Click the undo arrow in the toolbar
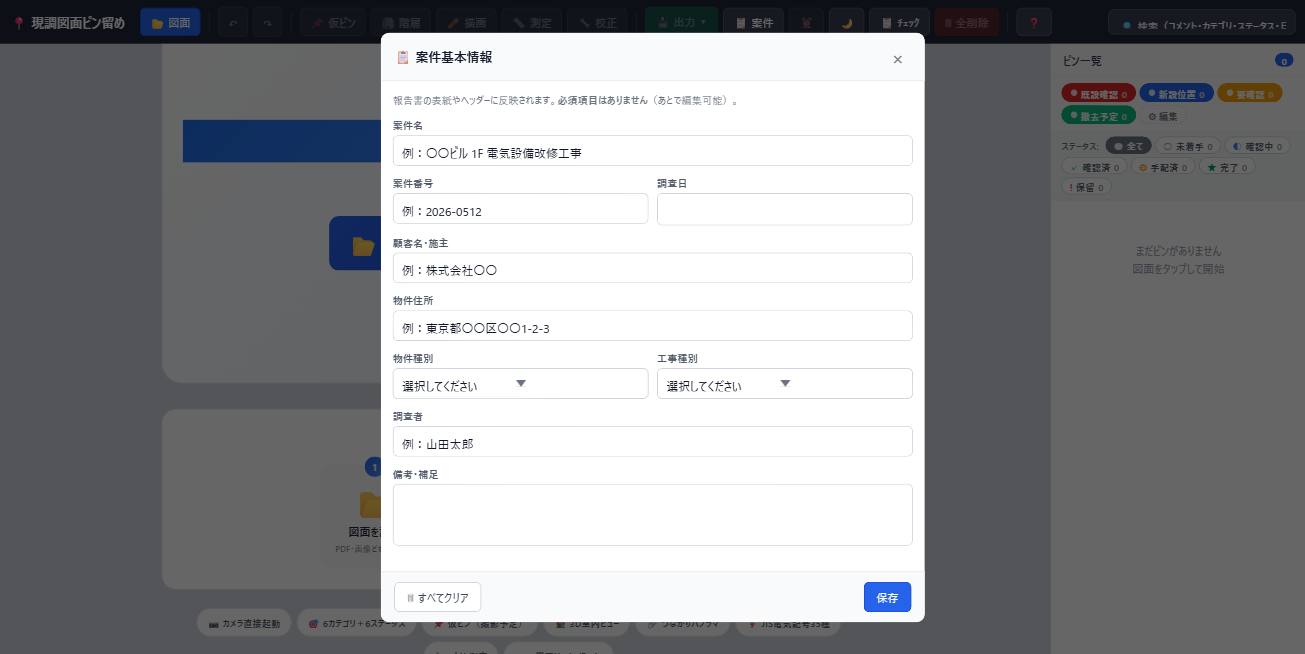Image resolution: width=1305 pixels, height=654 pixels. 233,22
